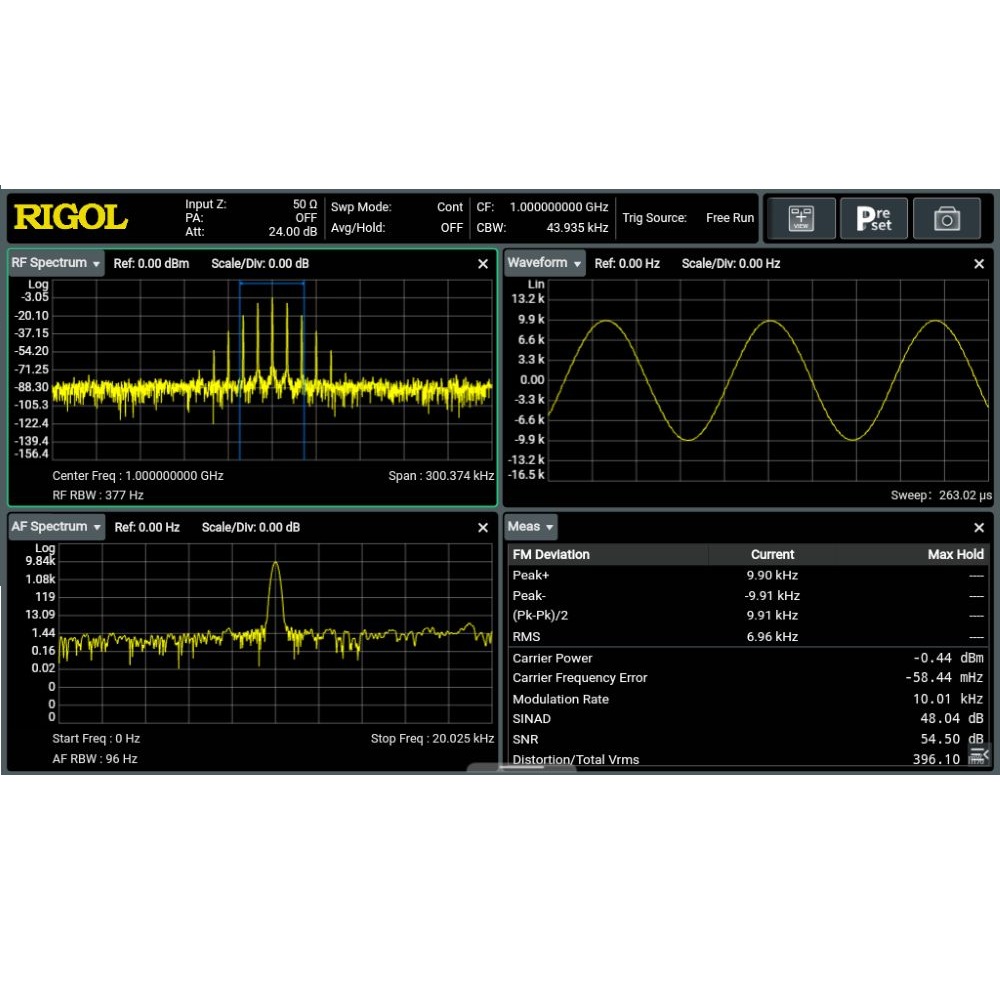
Task: Close the Meas panel
Action: pyautogui.click(x=979, y=527)
